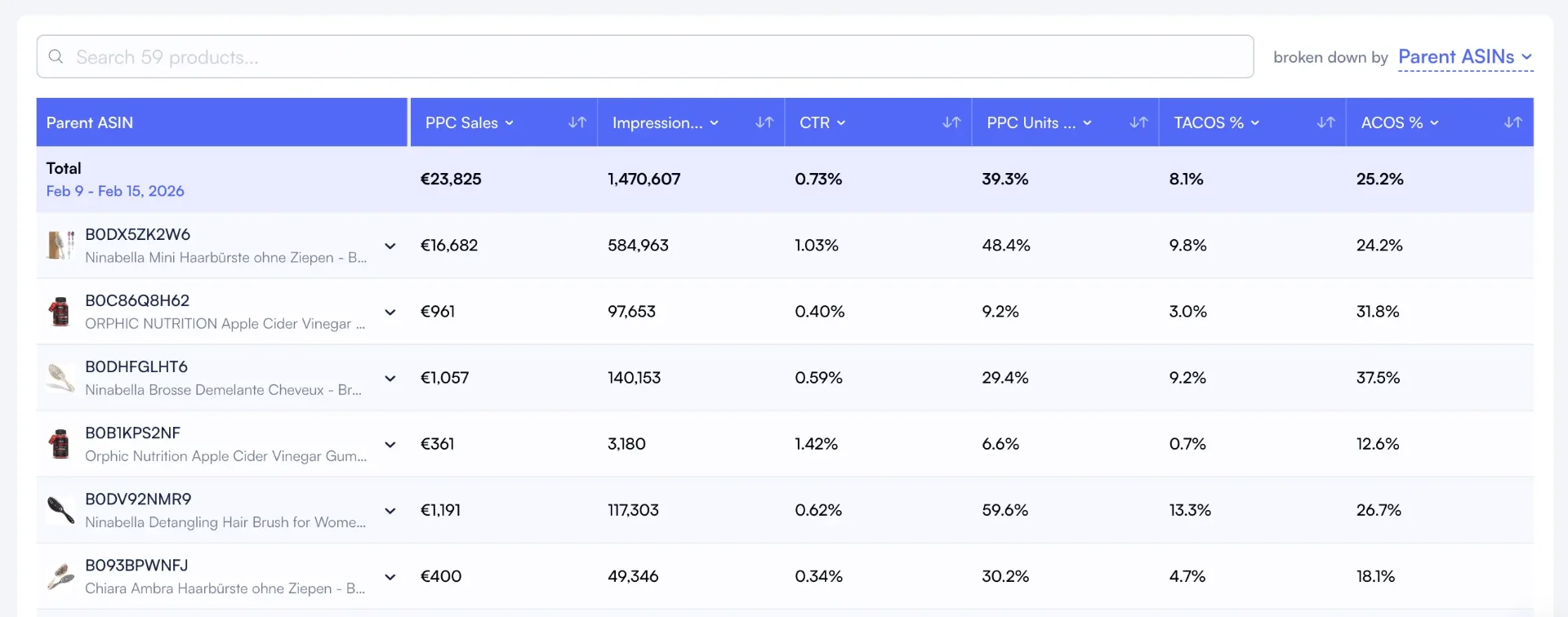Screen dimensions: 1568x617
Task: Sort by the Impressions column arrows
Action: (x=764, y=122)
